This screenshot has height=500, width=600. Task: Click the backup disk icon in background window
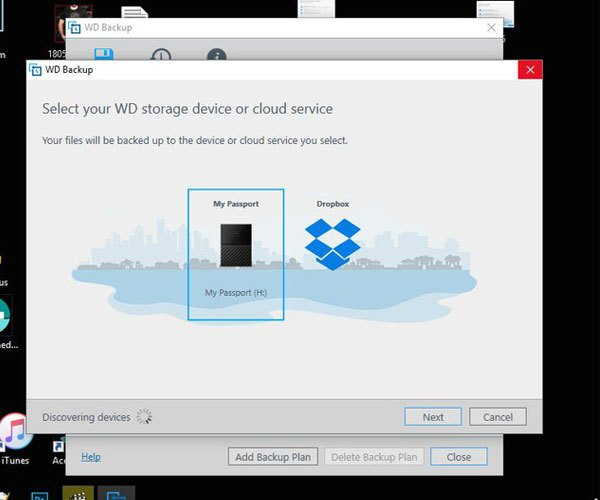(x=103, y=57)
